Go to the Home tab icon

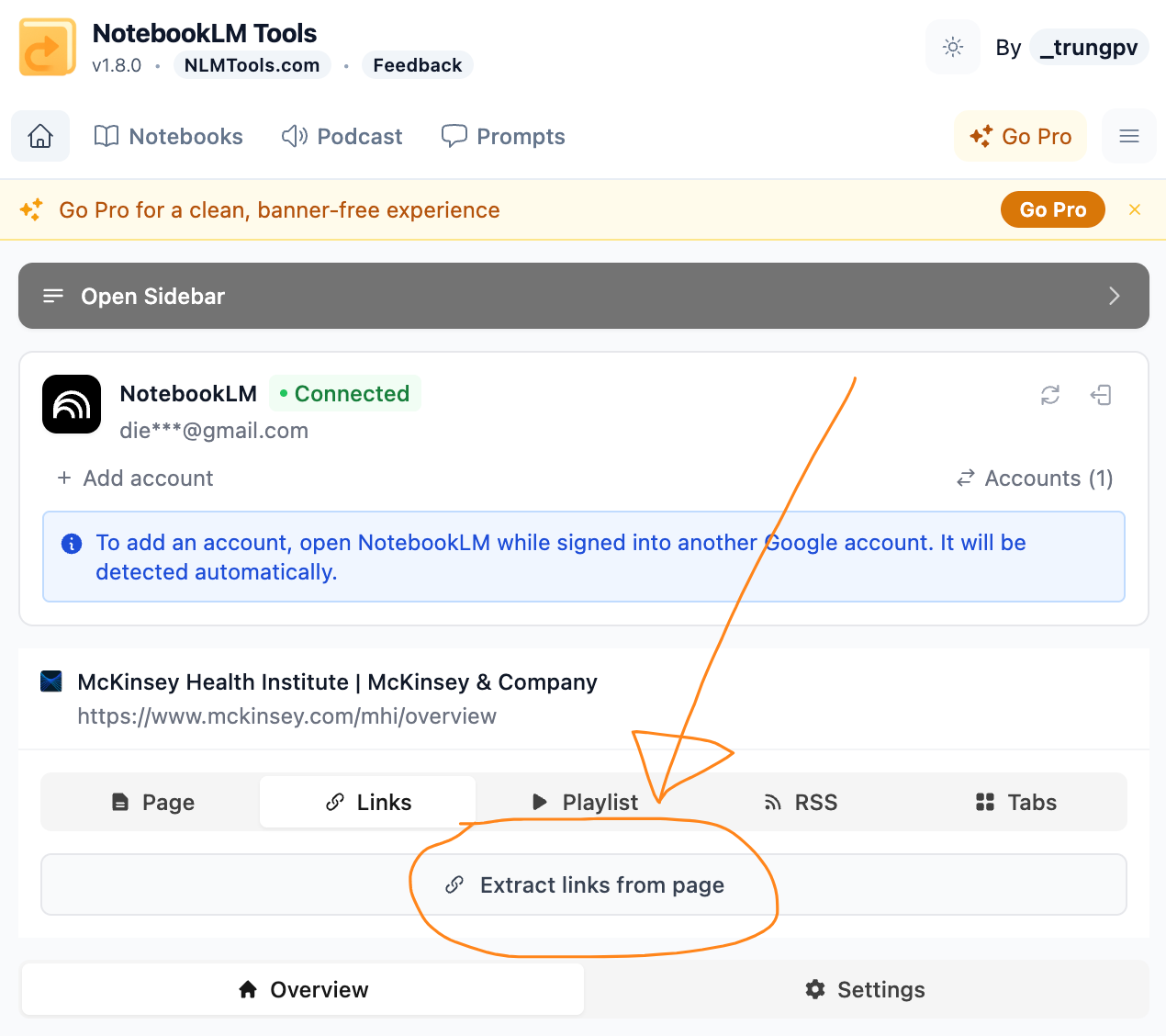coord(40,136)
